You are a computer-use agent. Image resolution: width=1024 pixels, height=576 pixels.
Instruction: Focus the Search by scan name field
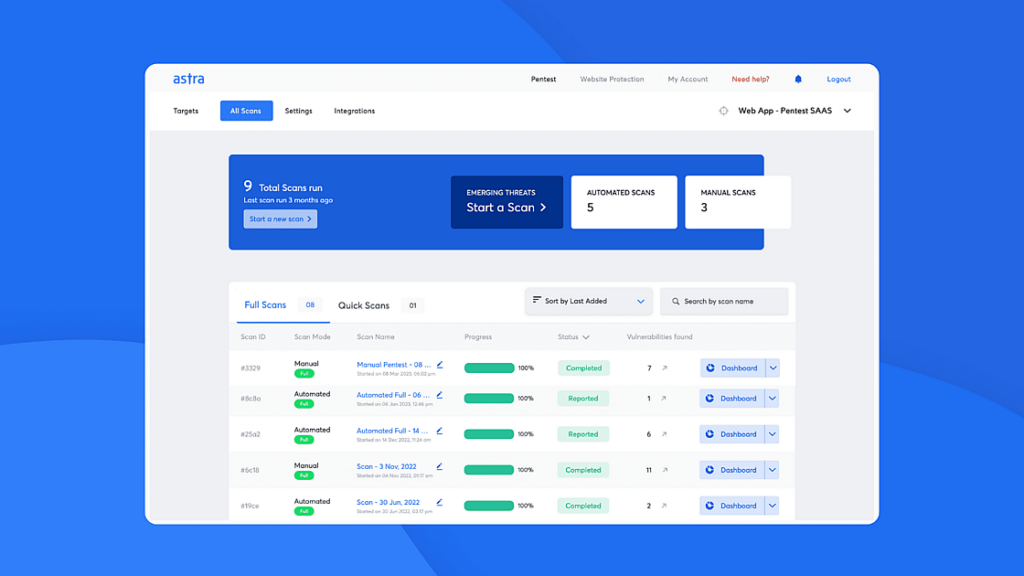[x=724, y=302]
